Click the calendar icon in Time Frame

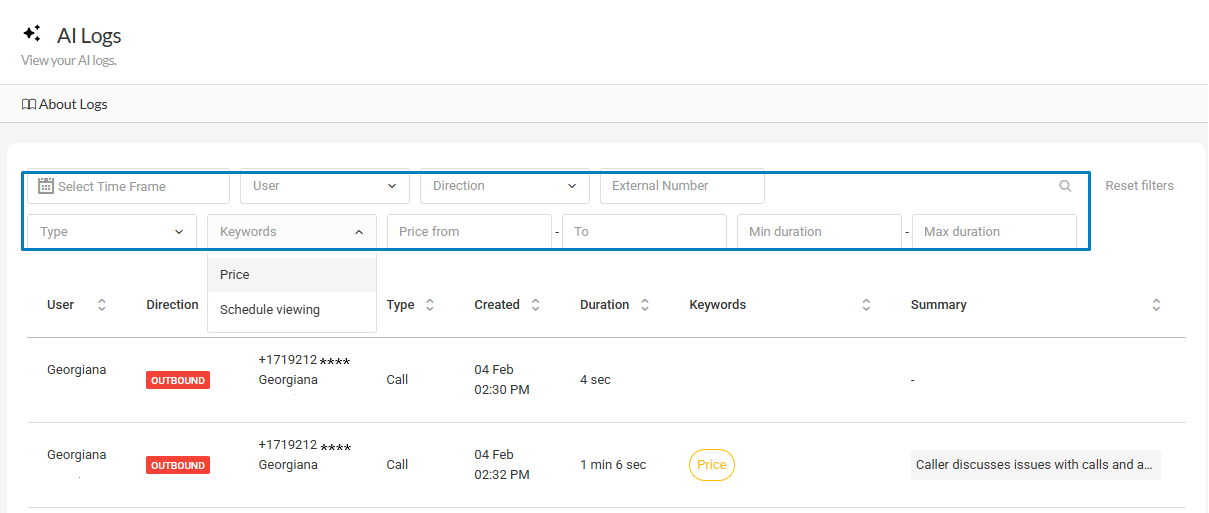45,186
